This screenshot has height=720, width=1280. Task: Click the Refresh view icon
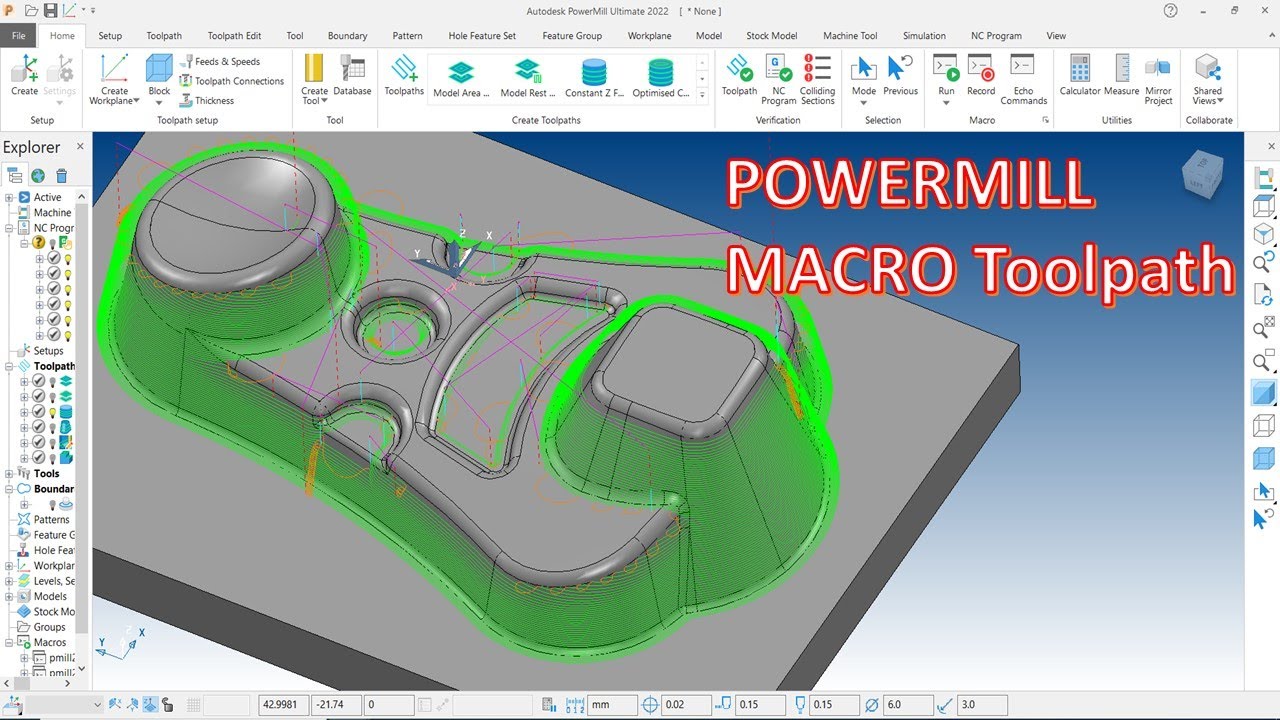click(x=1264, y=296)
